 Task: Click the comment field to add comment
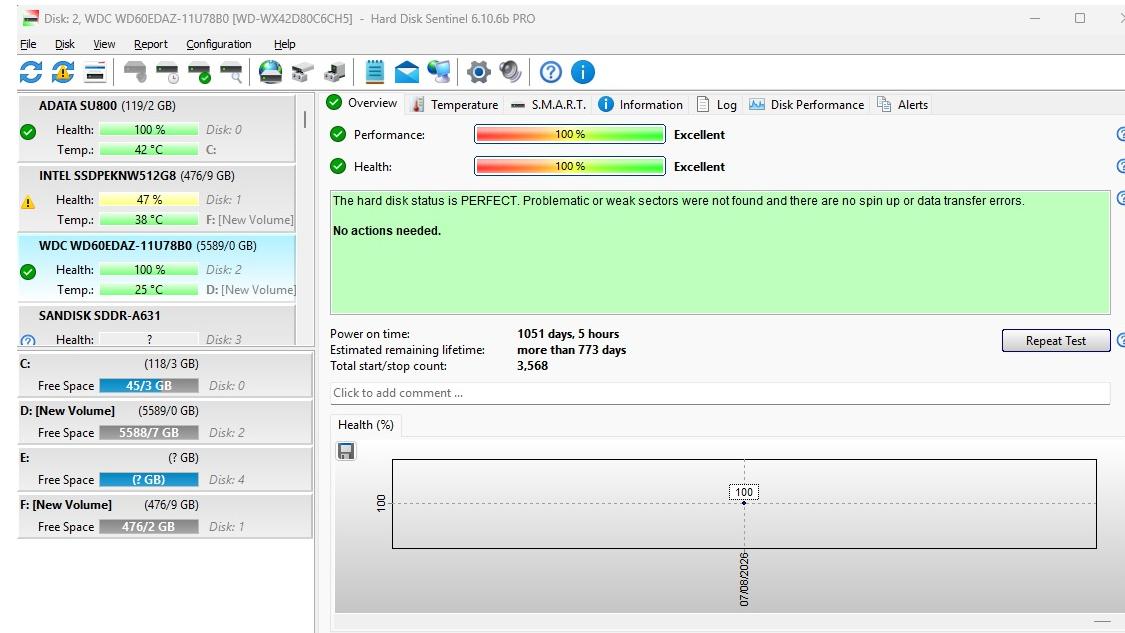(720, 393)
